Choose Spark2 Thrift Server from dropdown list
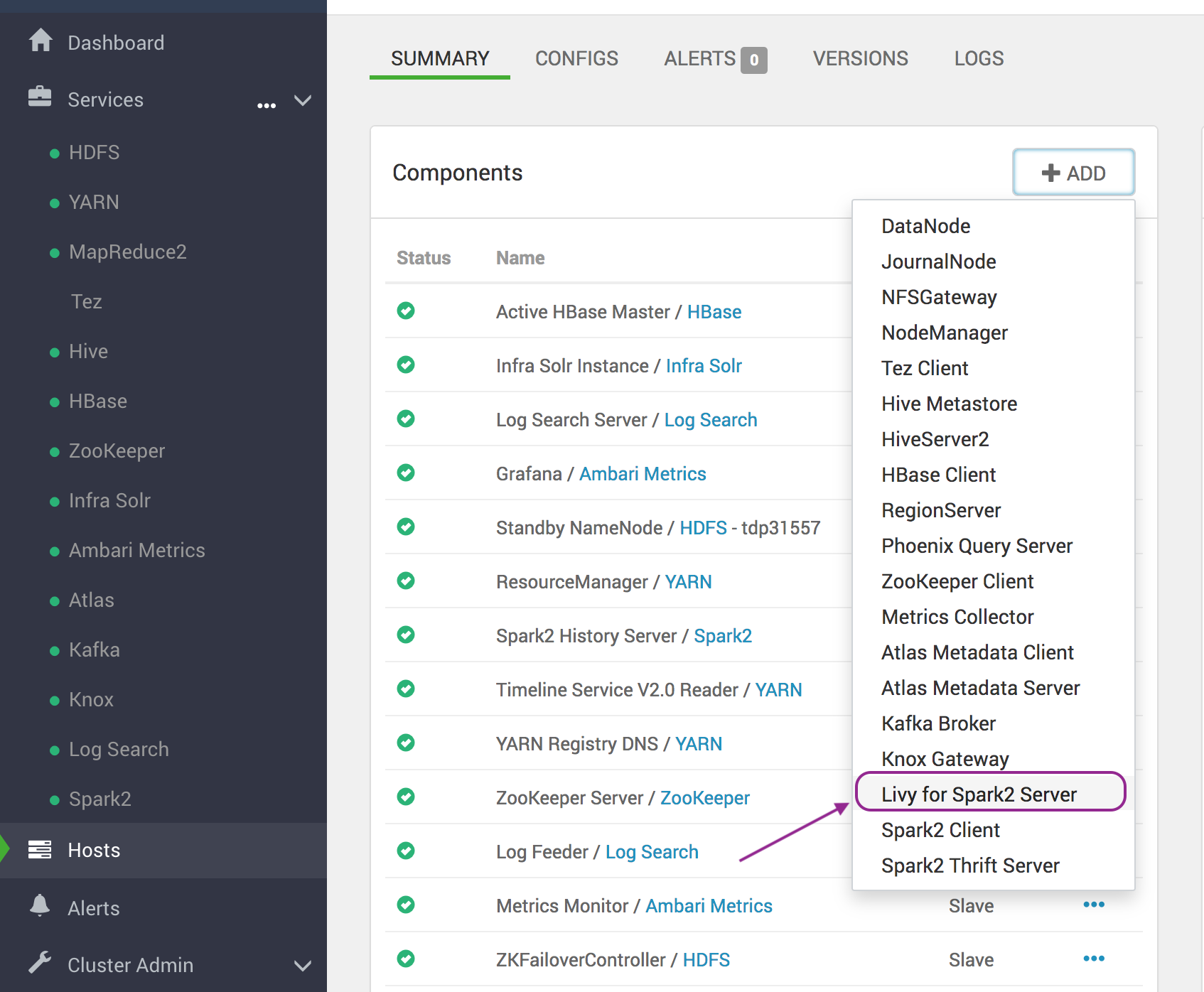Image resolution: width=1204 pixels, height=992 pixels. coord(970,865)
